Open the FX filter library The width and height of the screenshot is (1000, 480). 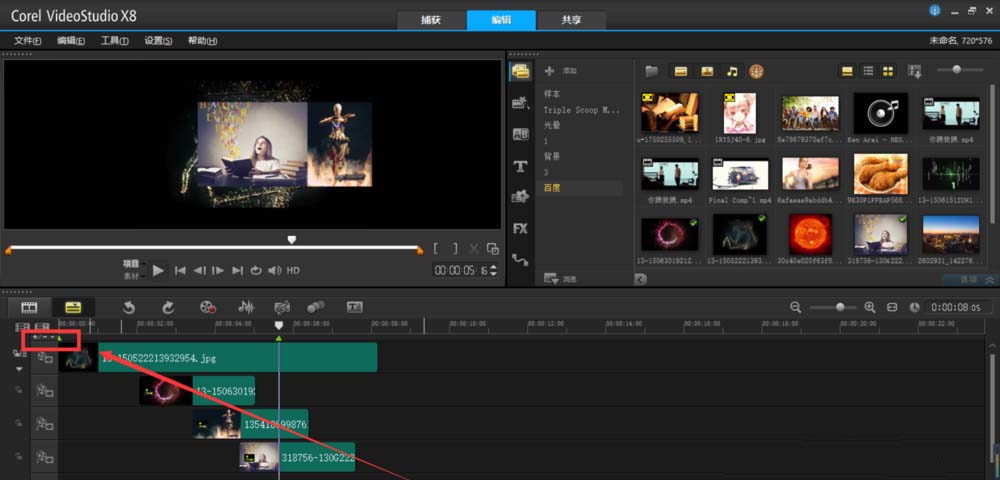[520, 228]
